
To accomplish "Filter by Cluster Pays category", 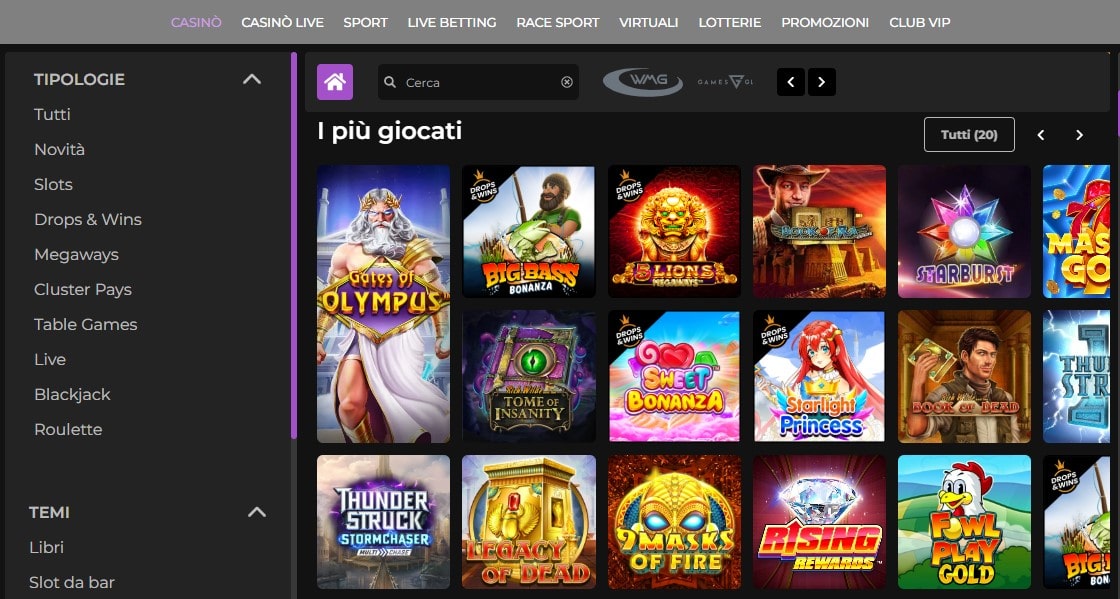I will [x=83, y=289].
